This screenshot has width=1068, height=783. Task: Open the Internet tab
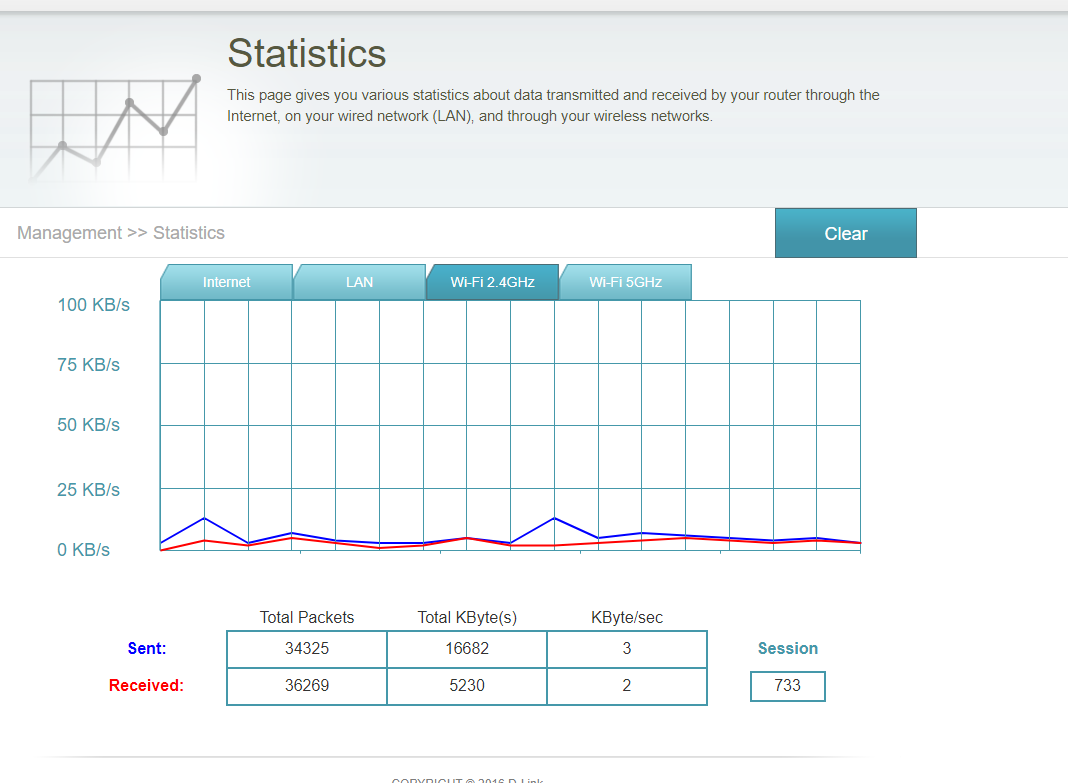click(226, 282)
